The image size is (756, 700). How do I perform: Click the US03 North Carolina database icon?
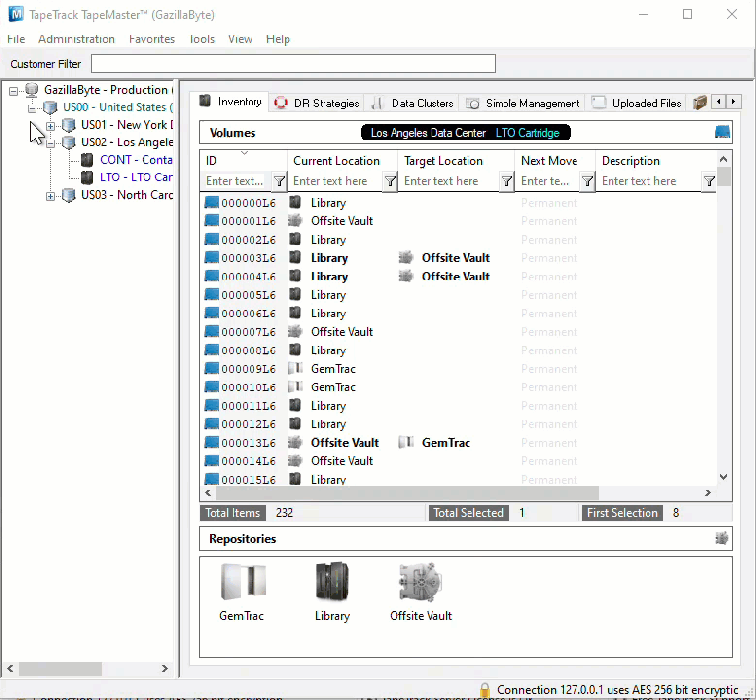[69, 195]
